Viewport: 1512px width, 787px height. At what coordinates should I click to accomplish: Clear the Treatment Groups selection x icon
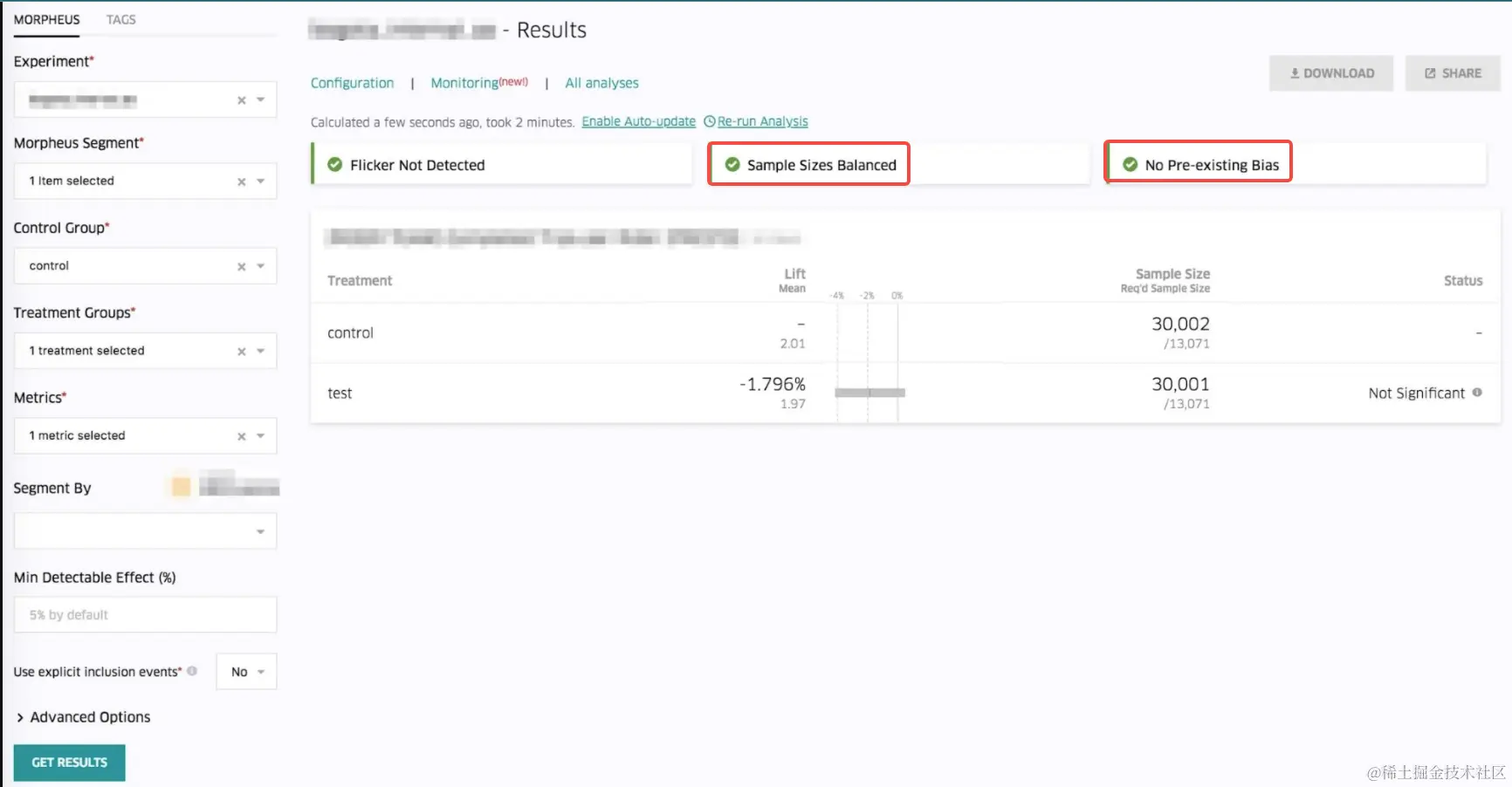click(242, 351)
